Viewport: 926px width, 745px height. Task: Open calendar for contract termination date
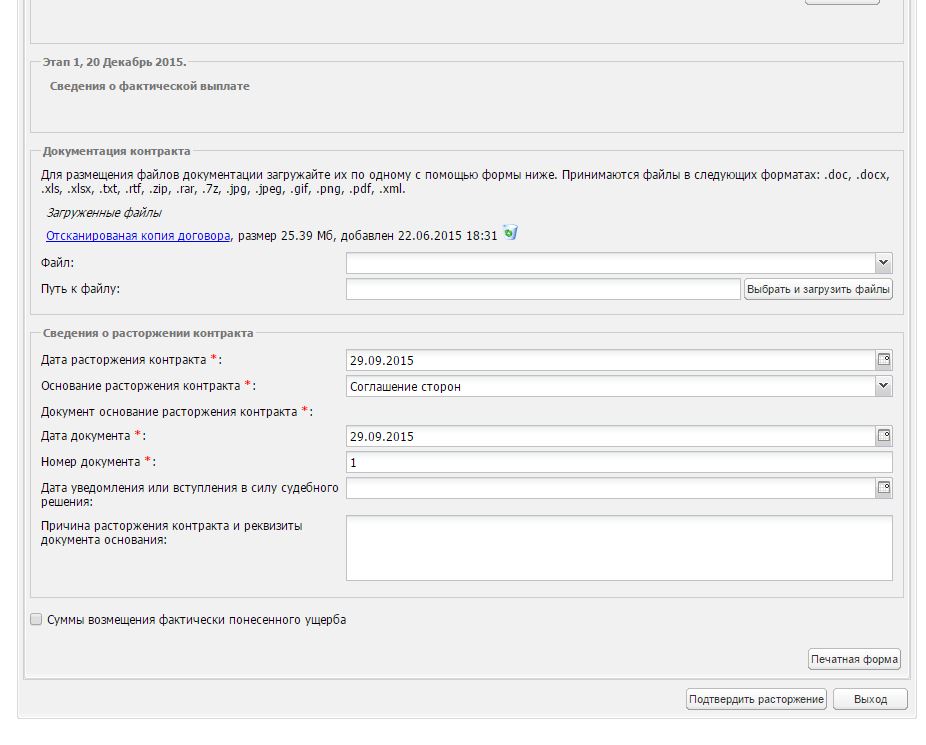[883, 360]
